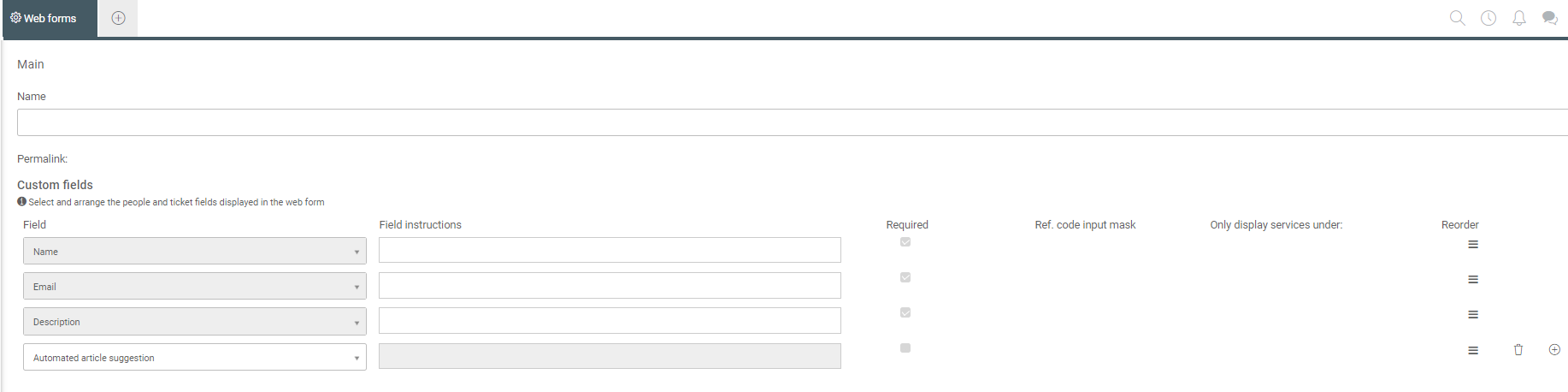
Task: Add a new custom field row
Action: [x=1554, y=349]
